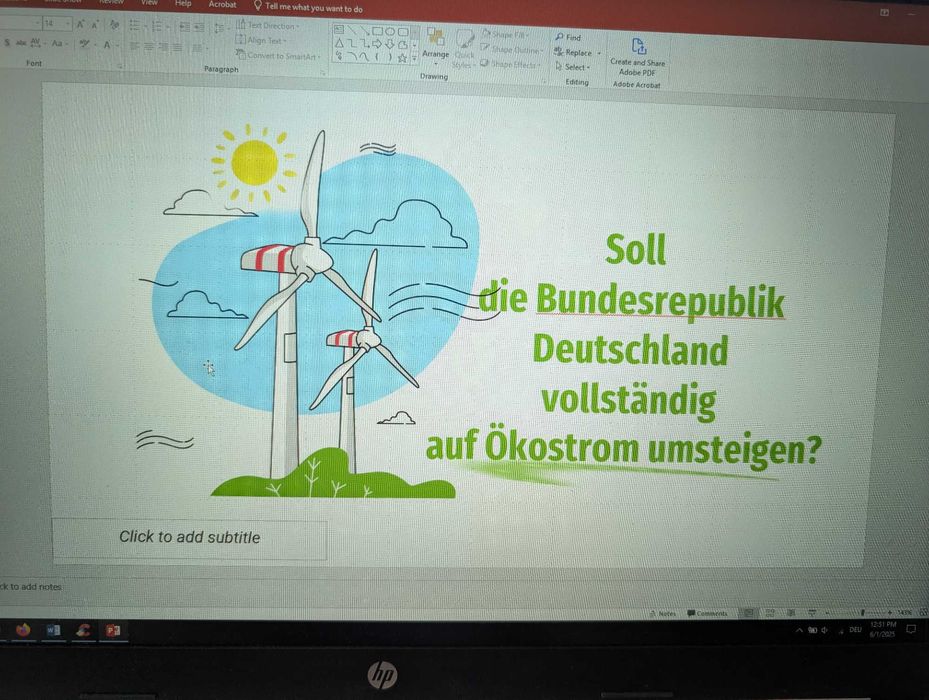Click the DEU language indicator in tray
The image size is (929, 700).
point(856,629)
